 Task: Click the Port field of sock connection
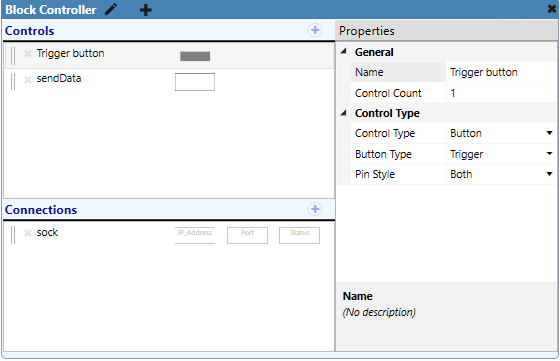coord(247,235)
